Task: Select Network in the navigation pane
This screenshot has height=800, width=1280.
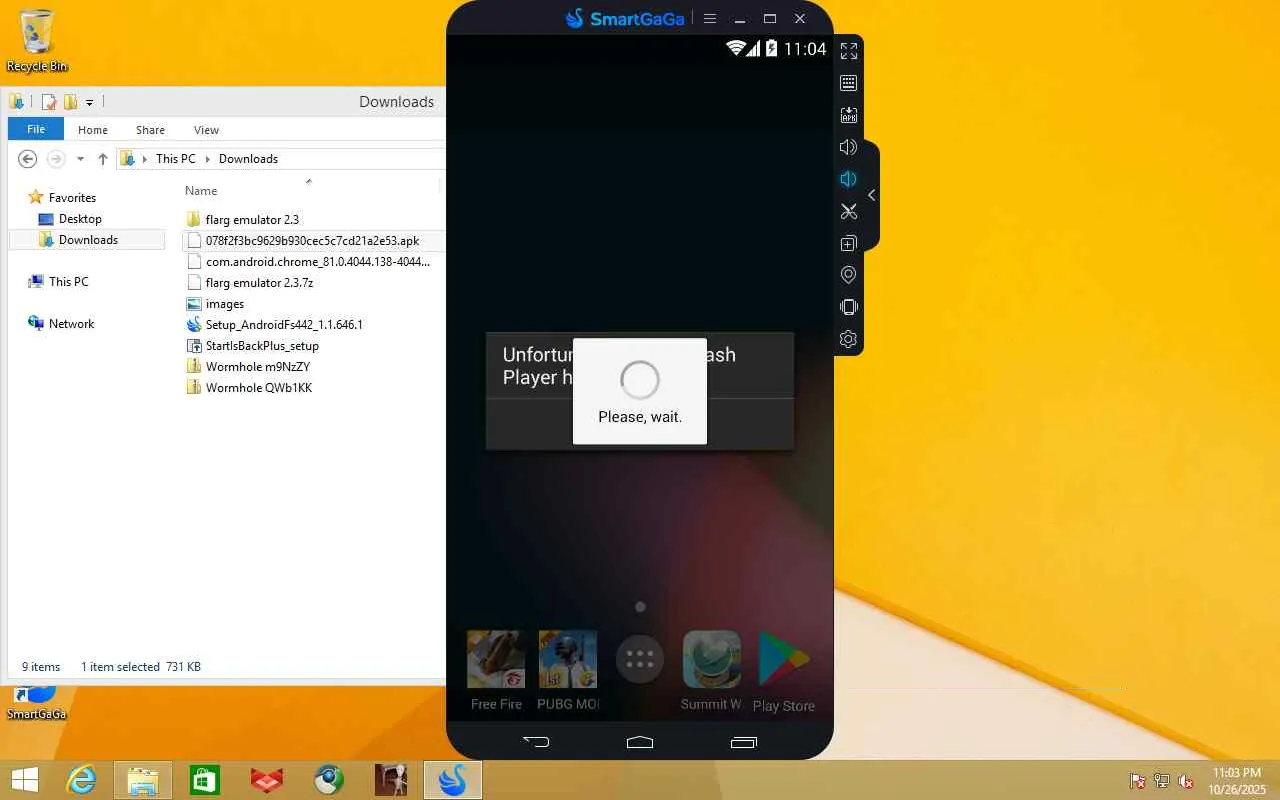Action: 71,324
